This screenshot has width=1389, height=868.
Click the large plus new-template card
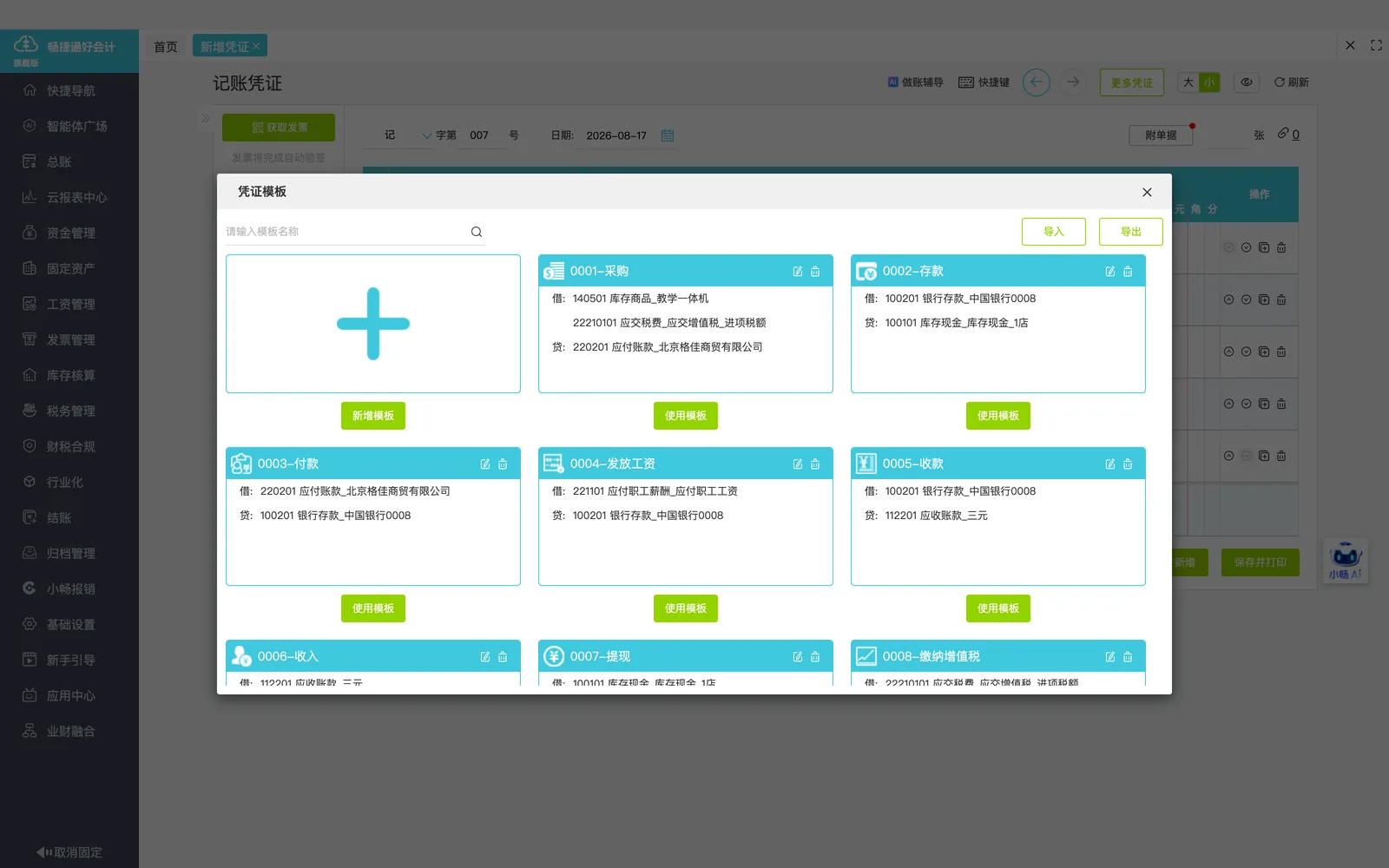[x=373, y=324]
